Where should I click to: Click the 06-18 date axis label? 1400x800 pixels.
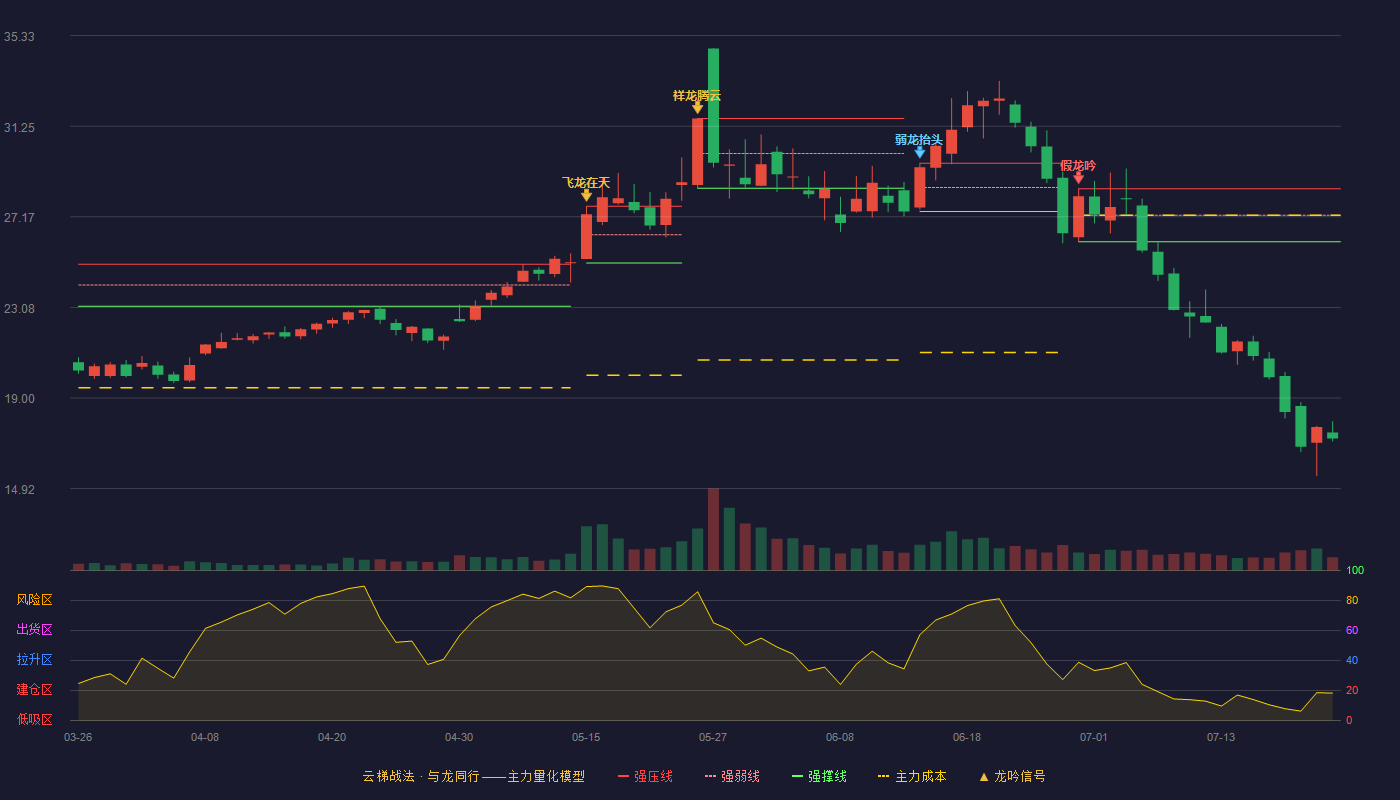coord(967,737)
